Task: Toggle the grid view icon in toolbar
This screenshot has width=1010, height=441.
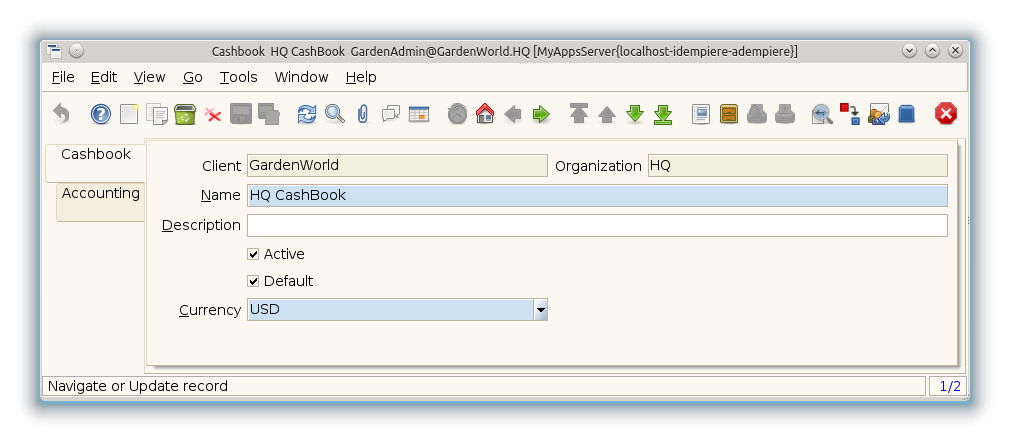Action: [x=419, y=114]
